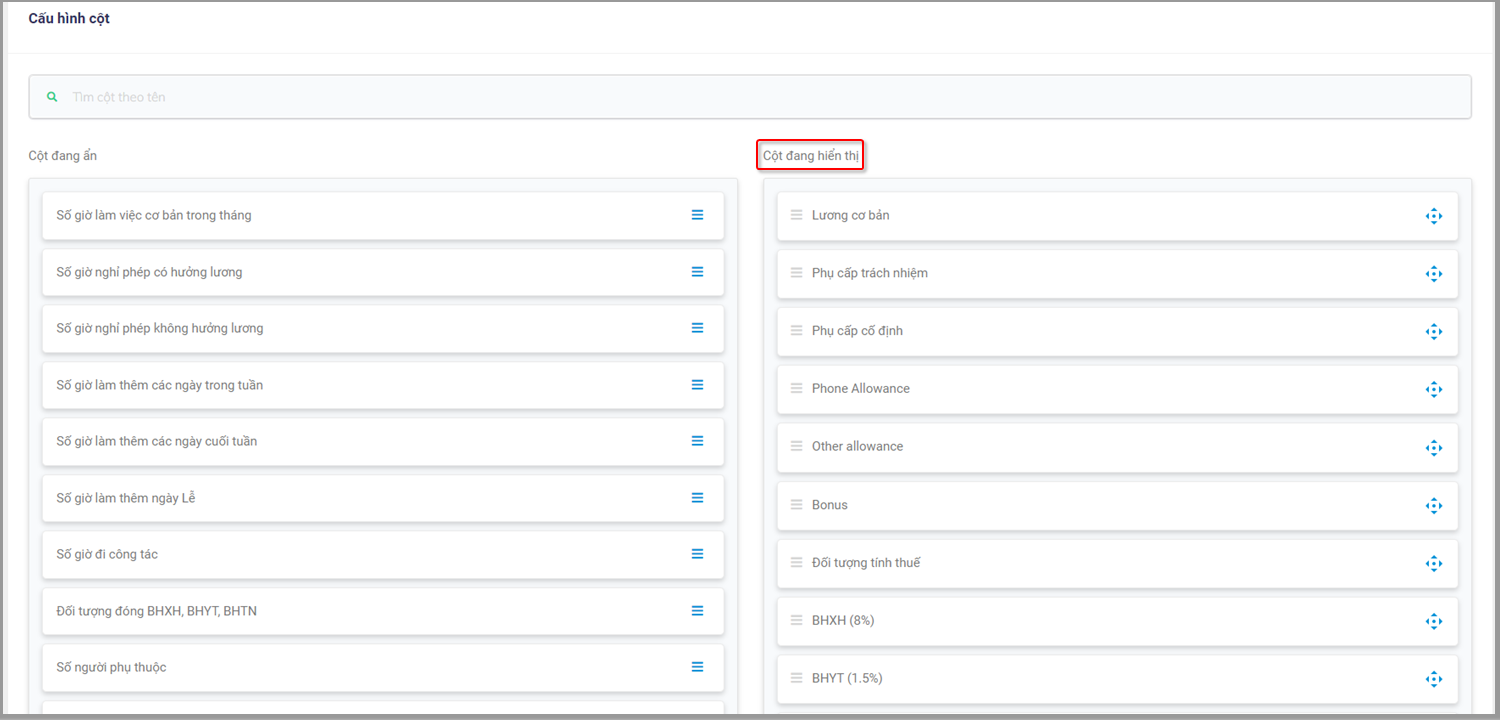Click menu icon on 'Số giờ làm việc cơ bản trong tháng'
Screen dimensions: 1500x720
pos(698,215)
